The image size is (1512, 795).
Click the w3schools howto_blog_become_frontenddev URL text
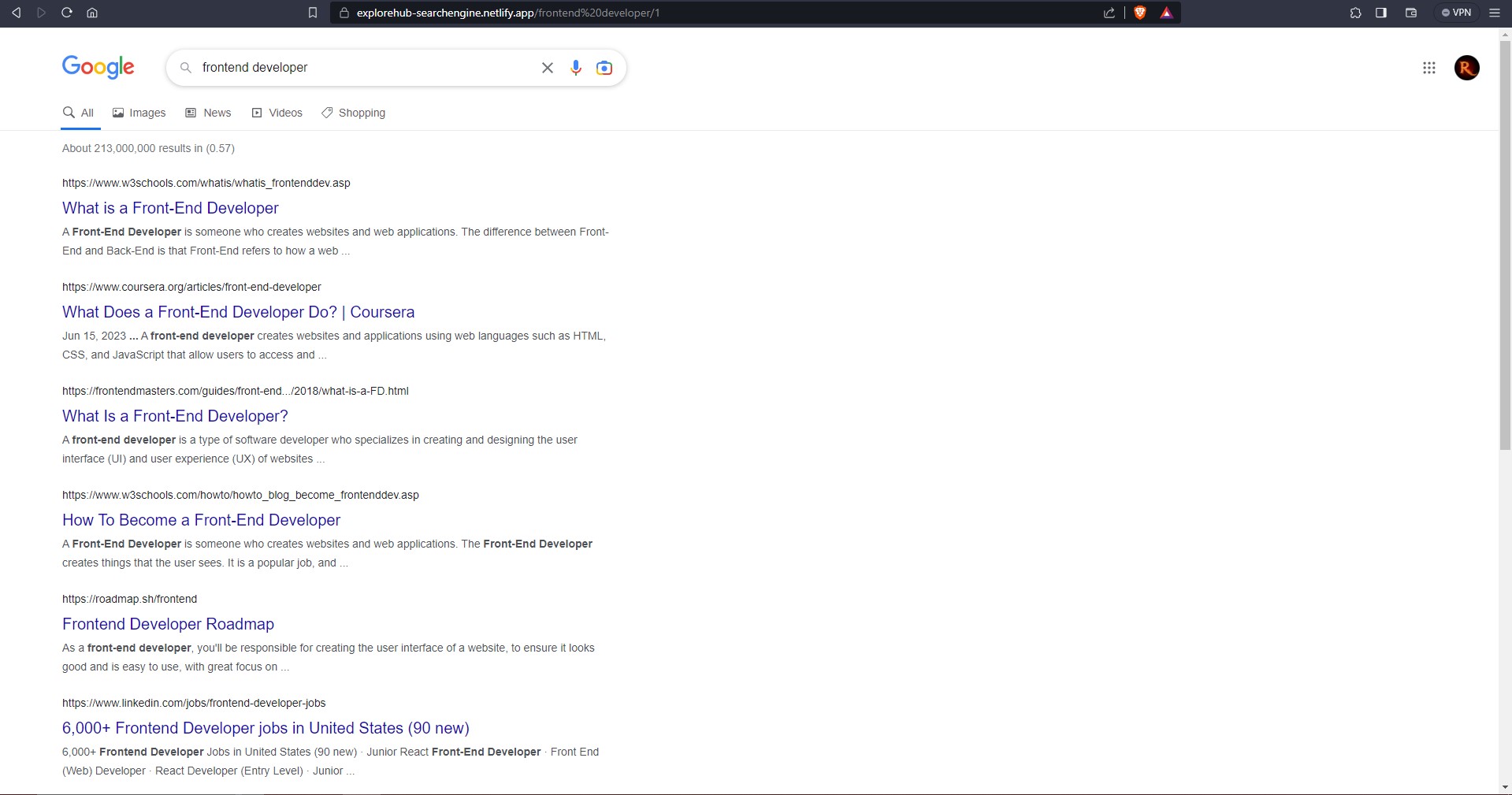[240, 495]
